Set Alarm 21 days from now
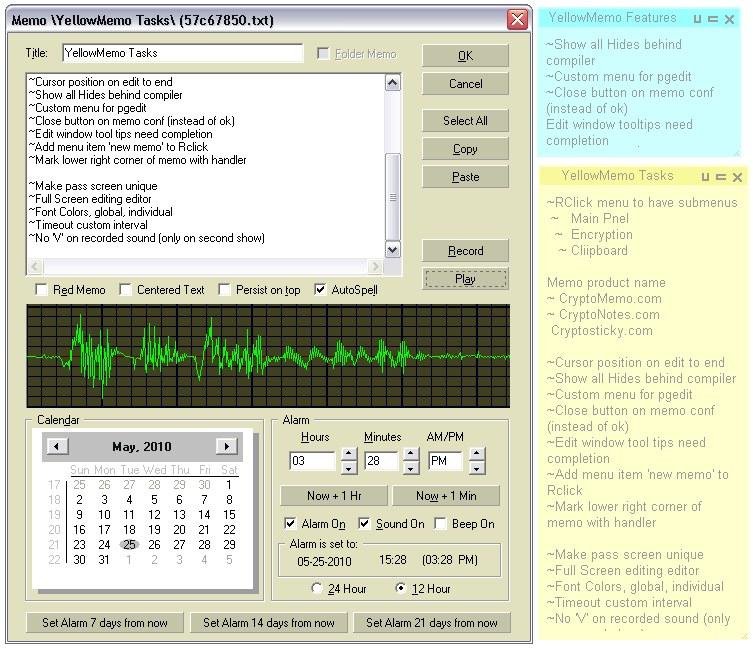Image resolution: width=753 pixels, height=650 pixels. 431,623
